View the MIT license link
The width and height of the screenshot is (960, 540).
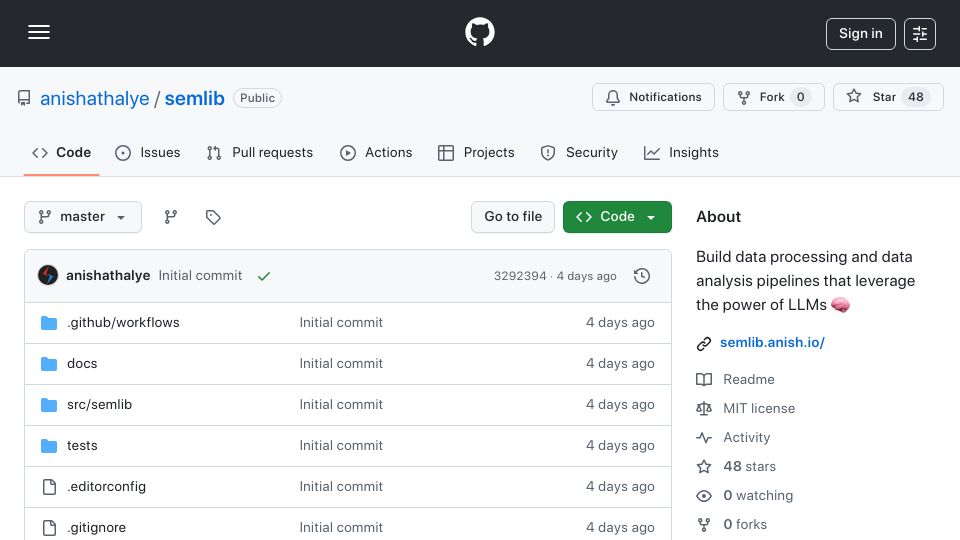pos(759,408)
